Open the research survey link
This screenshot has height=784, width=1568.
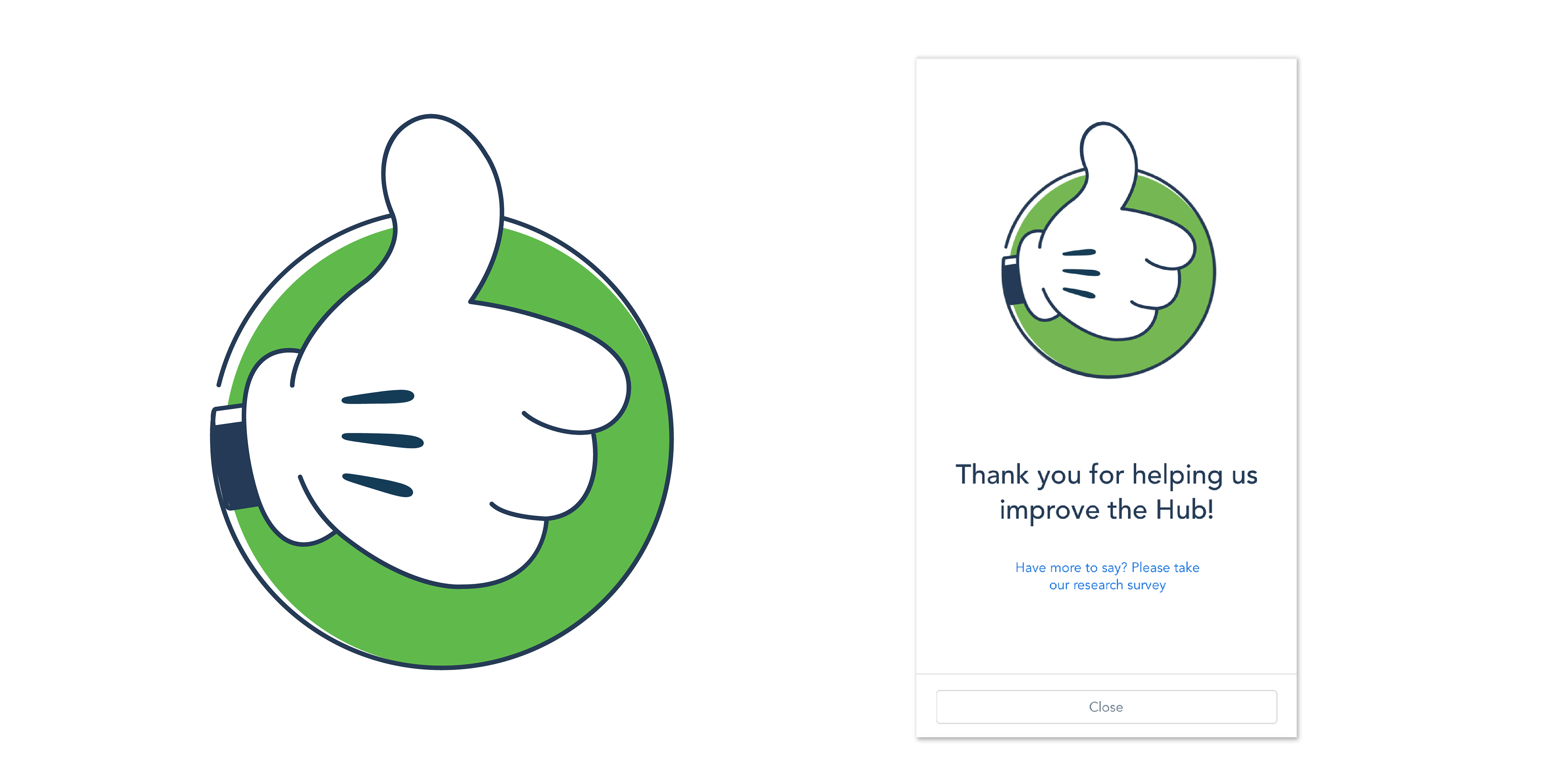1107,576
